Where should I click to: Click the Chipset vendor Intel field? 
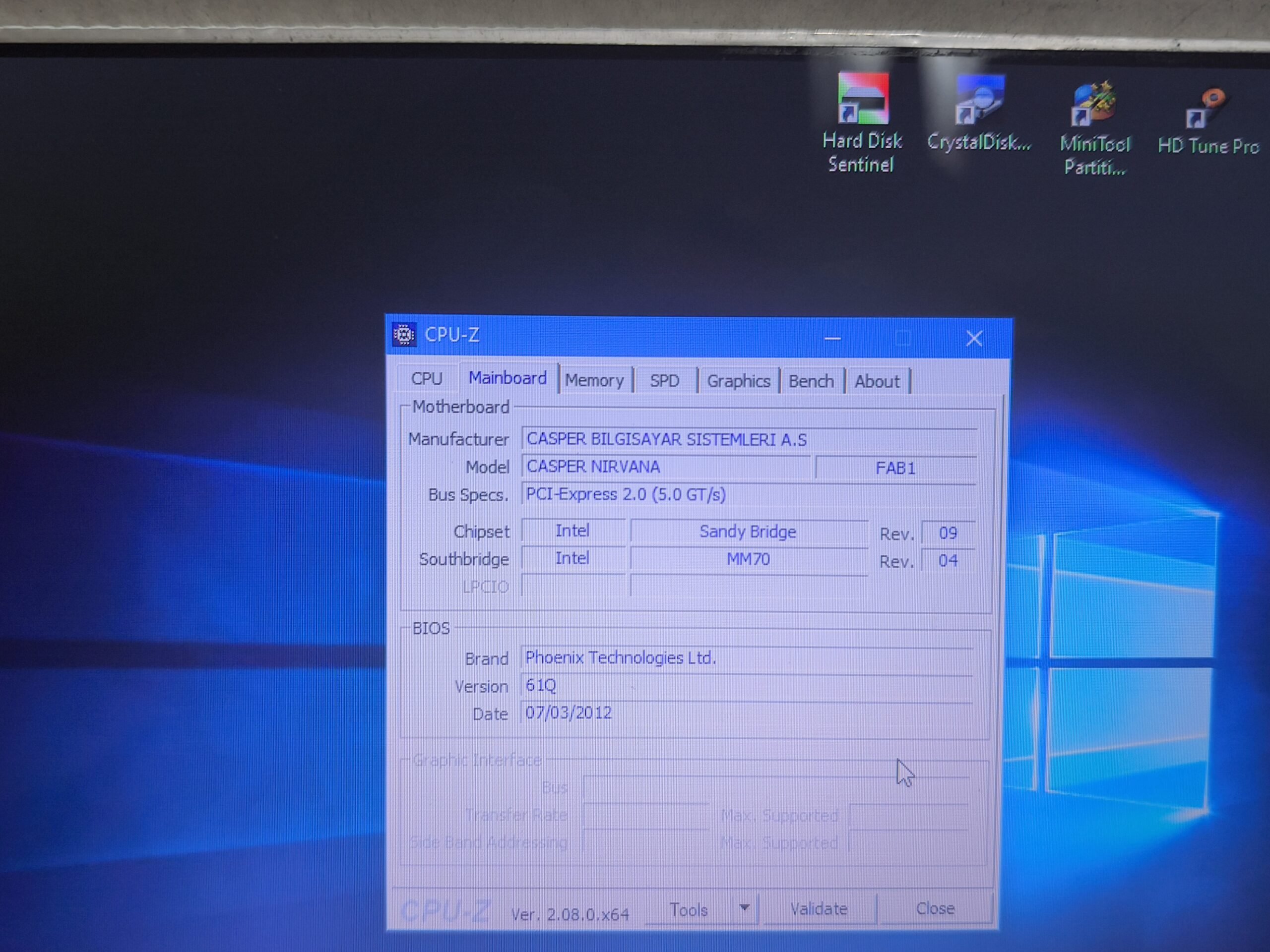[572, 531]
